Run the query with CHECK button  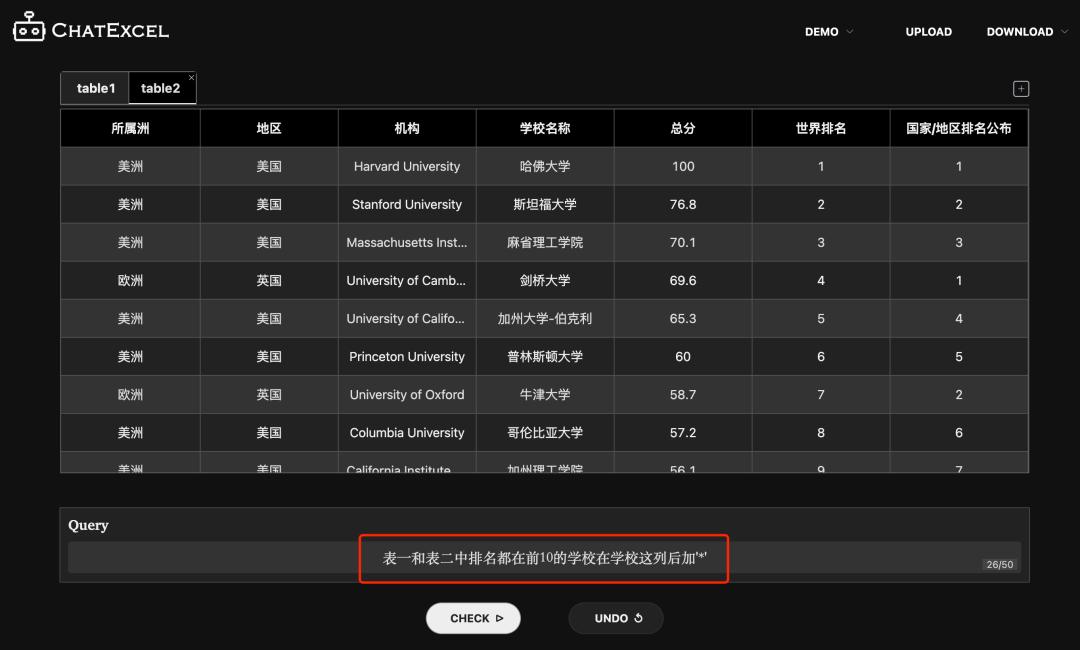click(x=473, y=618)
